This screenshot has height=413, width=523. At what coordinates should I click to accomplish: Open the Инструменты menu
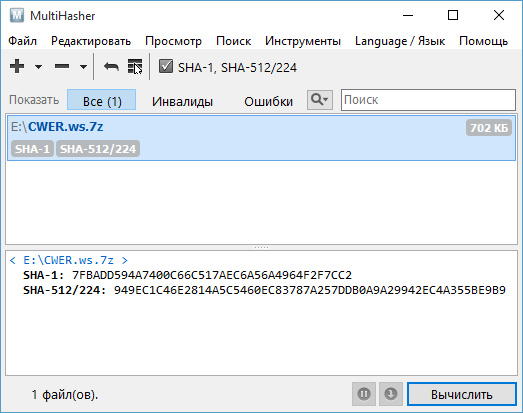click(303, 41)
